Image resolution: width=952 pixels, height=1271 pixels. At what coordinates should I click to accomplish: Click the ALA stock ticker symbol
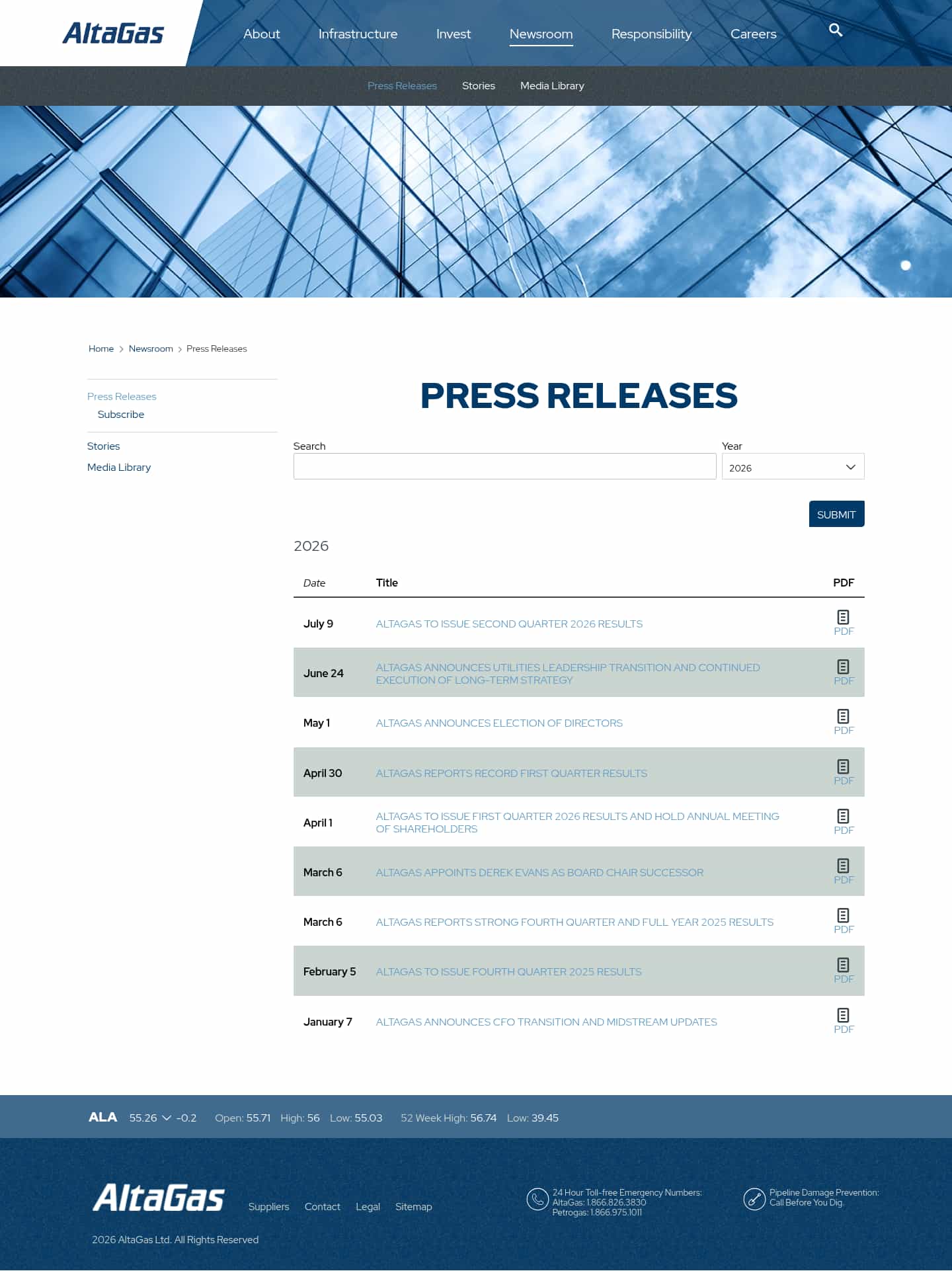click(103, 1117)
